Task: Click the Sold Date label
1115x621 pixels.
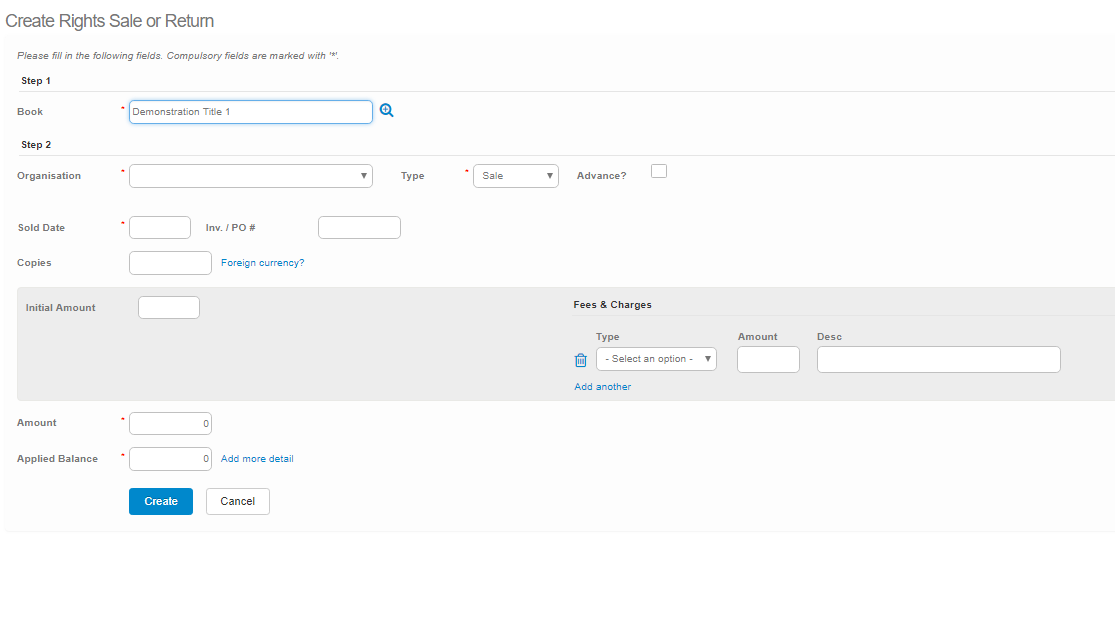Action: click(41, 228)
